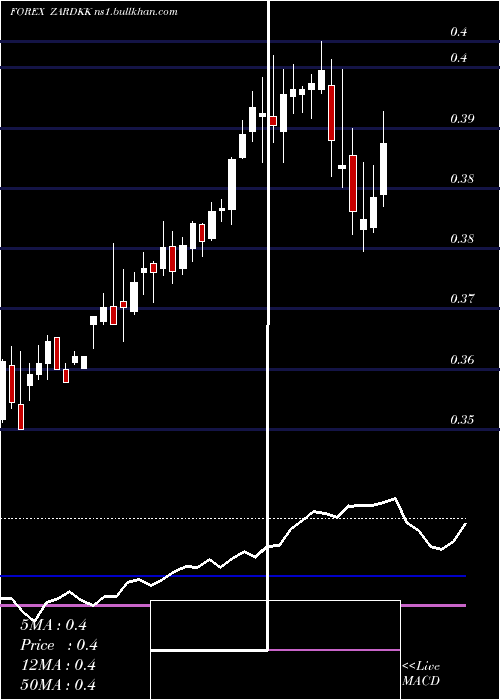Select the 0.37 price axis label
Screen dimensions: 500x700
pos(462,298)
